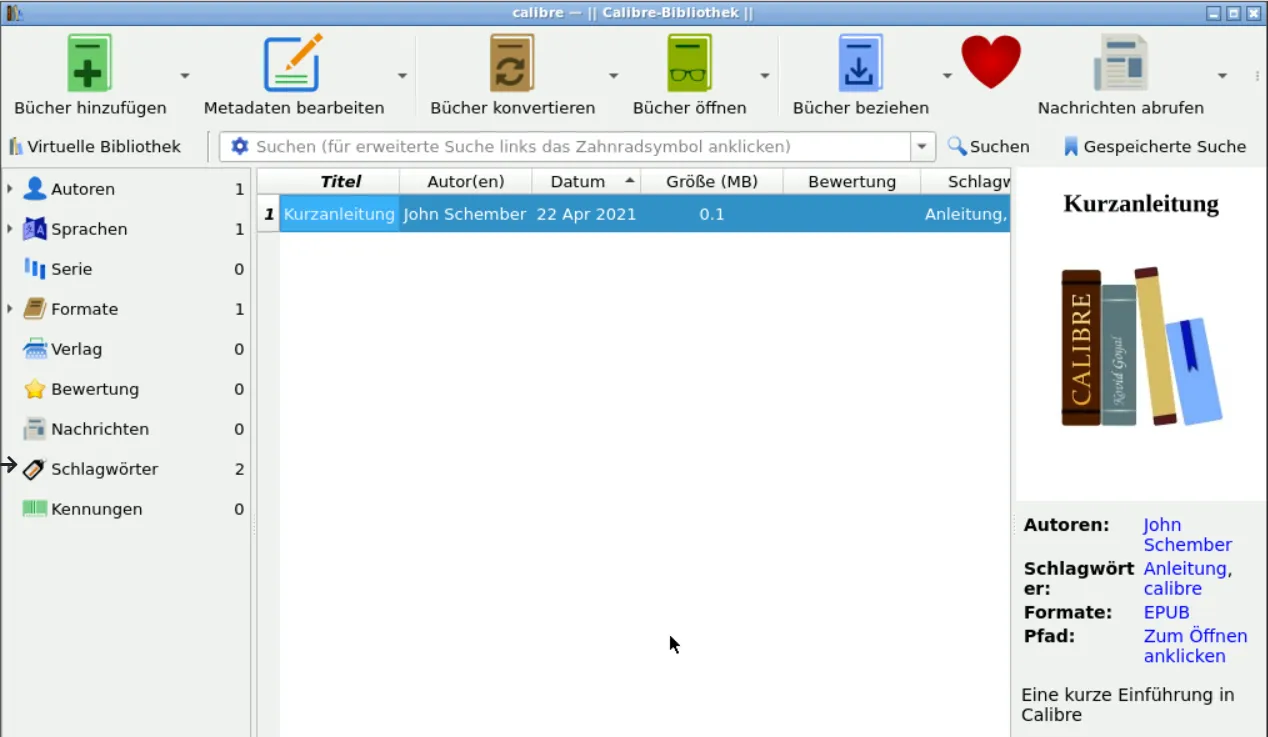Expand the Sprachen tree node
The width and height of the screenshot is (1268, 737).
click(x=9, y=228)
